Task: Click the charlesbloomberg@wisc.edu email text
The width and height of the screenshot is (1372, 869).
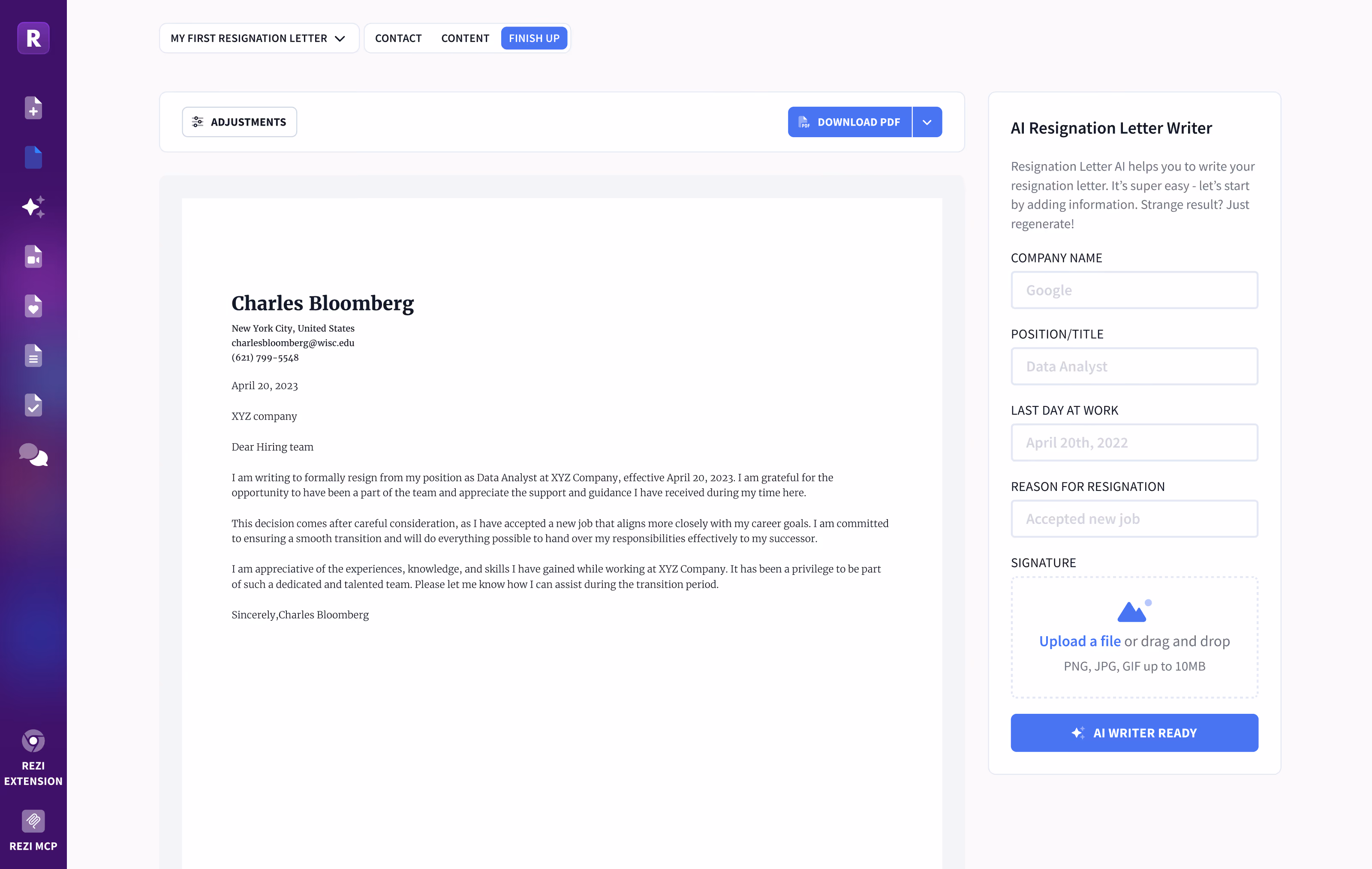Action: coord(293,343)
